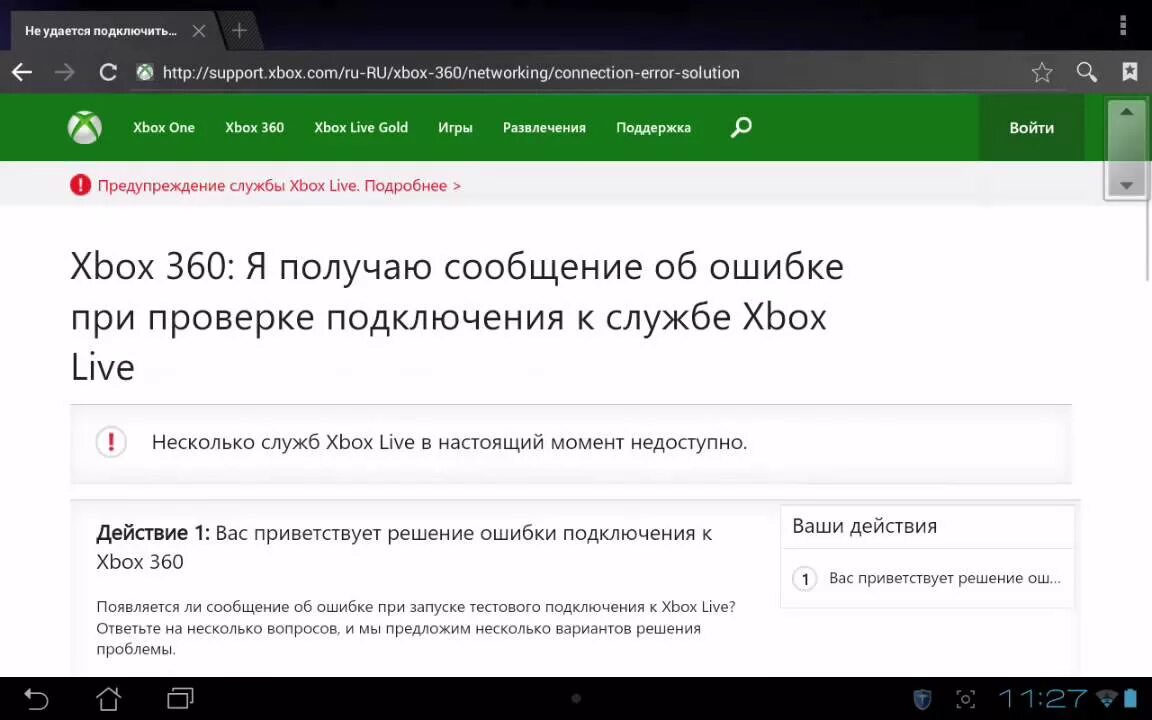This screenshot has width=1152, height=720.
Task: Open site search in Xbox navigation
Action: click(741, 127)
